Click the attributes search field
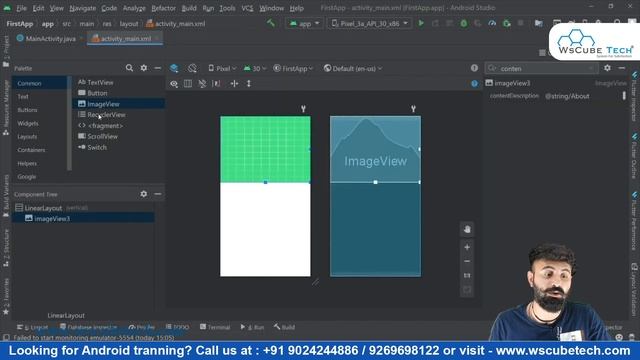The width and height of the screenshot is (640, 360). [x=541, y=69]
